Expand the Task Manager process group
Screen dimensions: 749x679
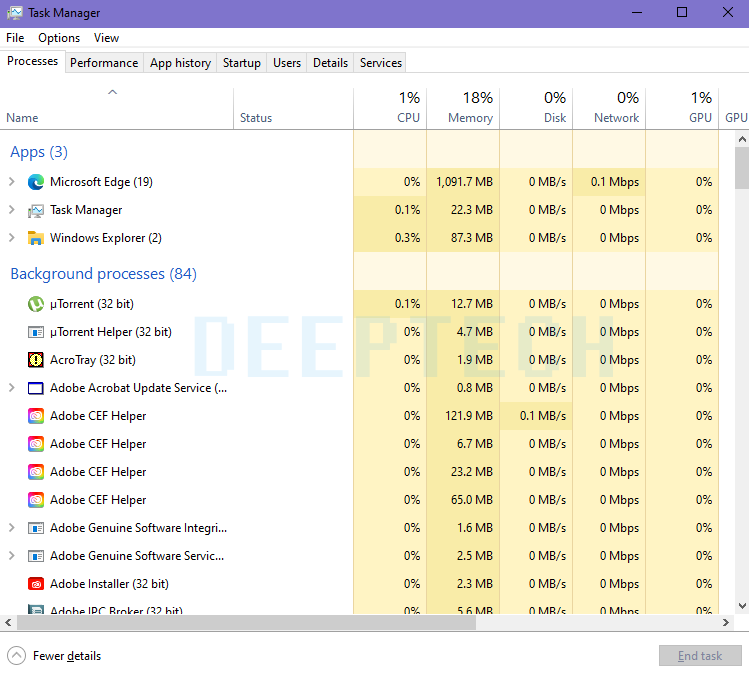pyautogui.click(x=12, y=210)
